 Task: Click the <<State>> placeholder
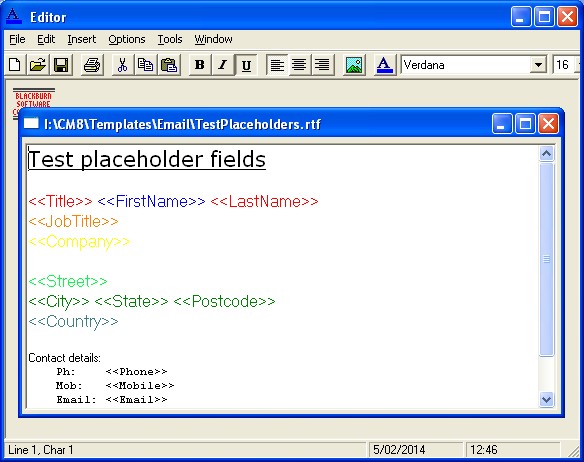[x=131, y=301]
